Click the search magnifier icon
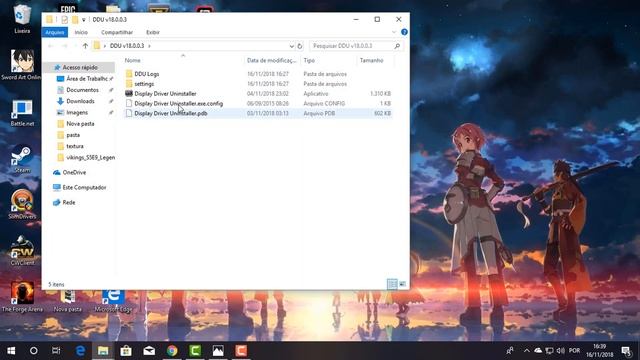Viewport: 640px width, 360px height. pyautogui.click(x=397, y=46)
